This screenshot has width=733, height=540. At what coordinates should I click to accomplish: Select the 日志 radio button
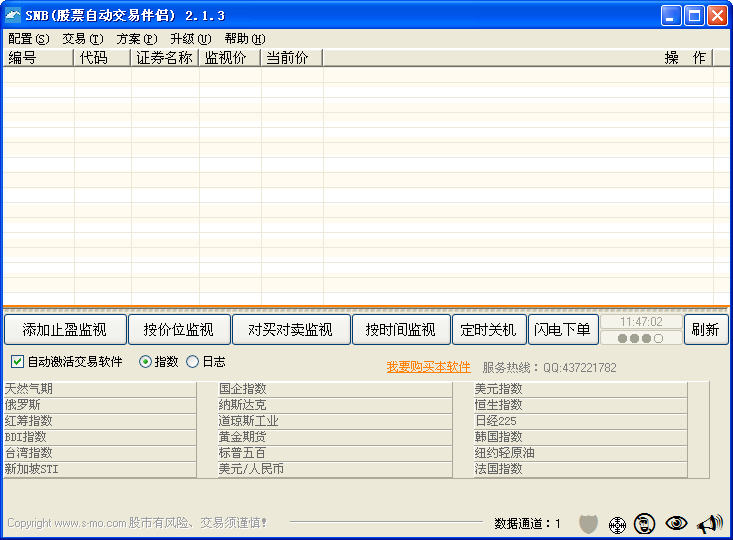(x=193, y=362)
